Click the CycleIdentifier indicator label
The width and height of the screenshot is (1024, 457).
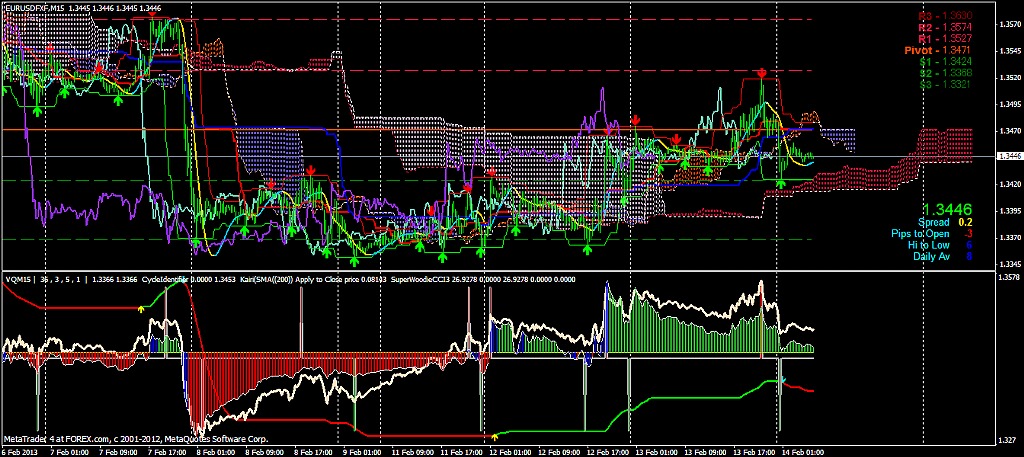163,279
